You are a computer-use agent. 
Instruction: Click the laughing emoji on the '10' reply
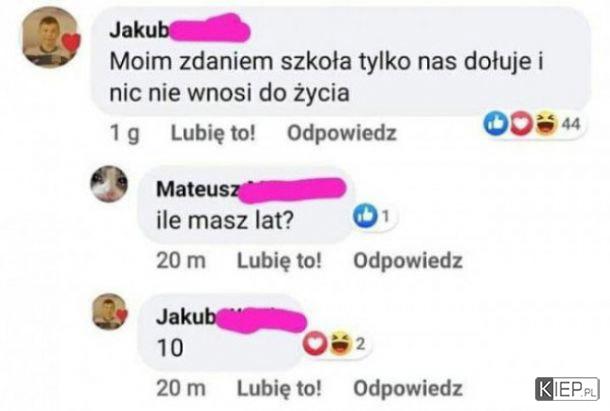click(x=340, y=343)
